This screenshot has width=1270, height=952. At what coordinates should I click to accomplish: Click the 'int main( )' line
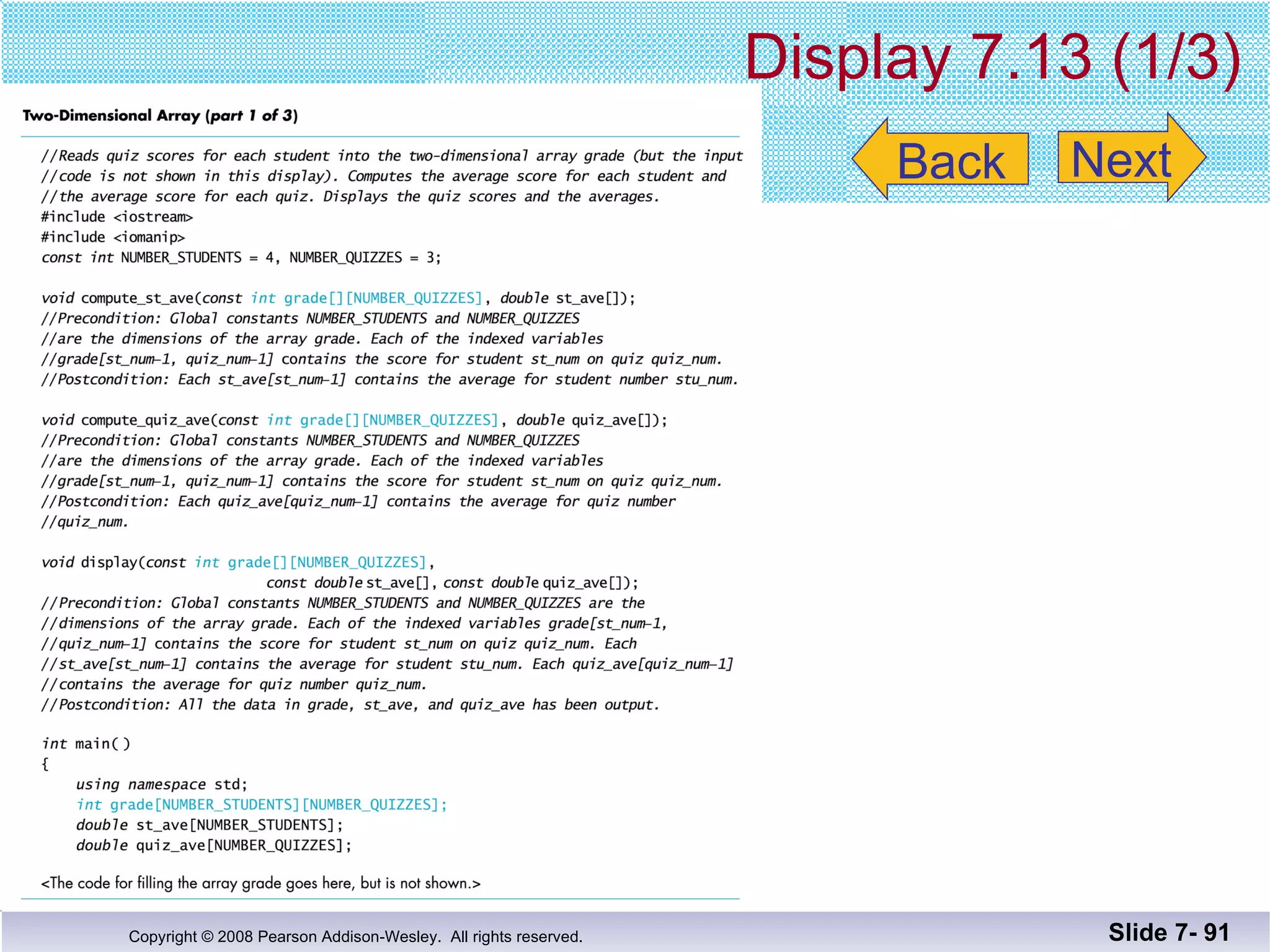(86, 744)
